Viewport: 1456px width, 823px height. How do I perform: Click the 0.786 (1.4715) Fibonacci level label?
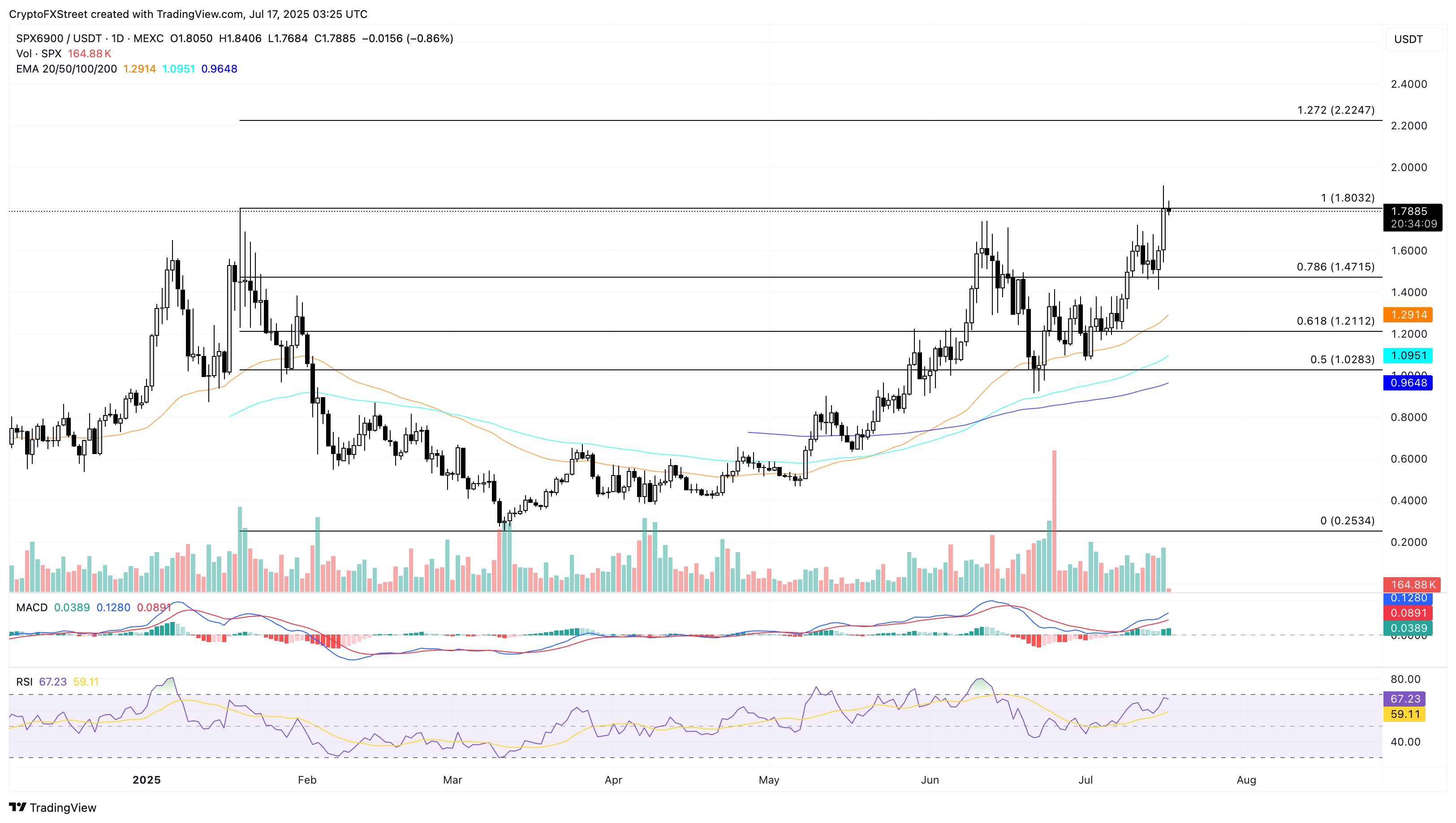coord(1335,267)
